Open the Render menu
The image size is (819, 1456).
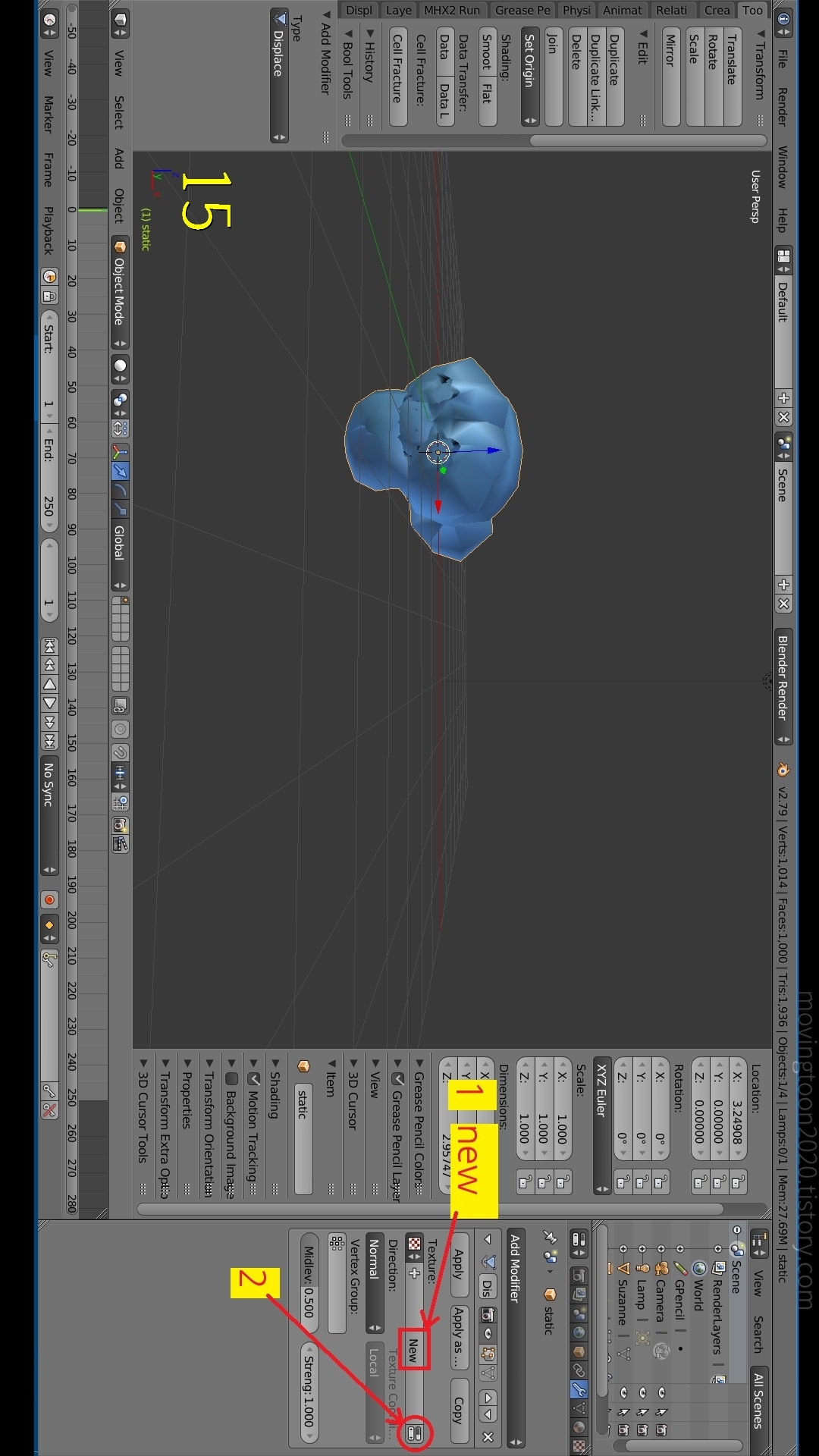(x=783, y=107)
